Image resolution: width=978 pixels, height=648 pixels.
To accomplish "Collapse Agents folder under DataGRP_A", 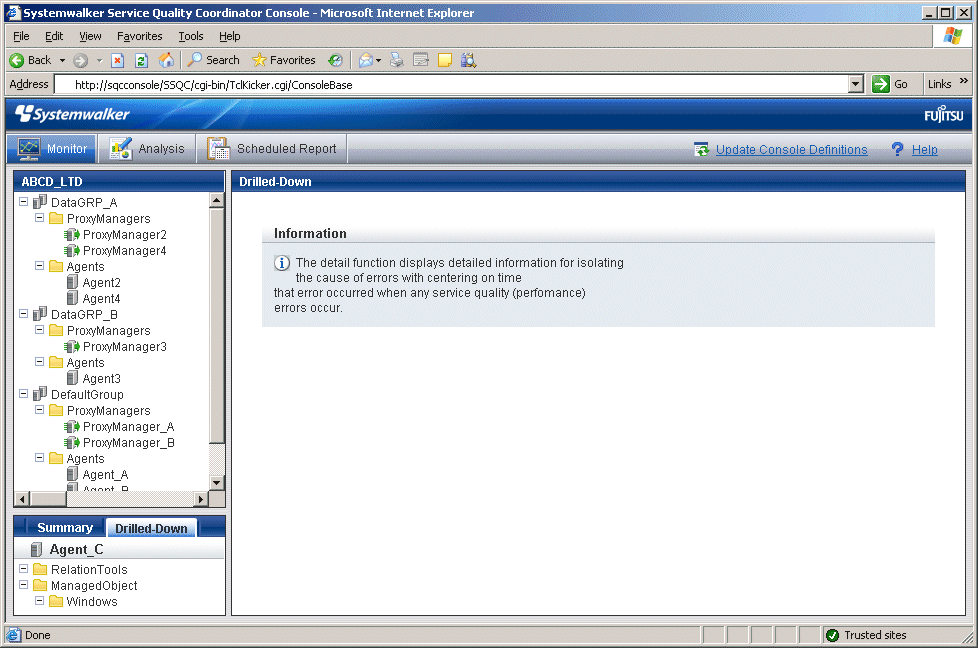I will [39, 266].
